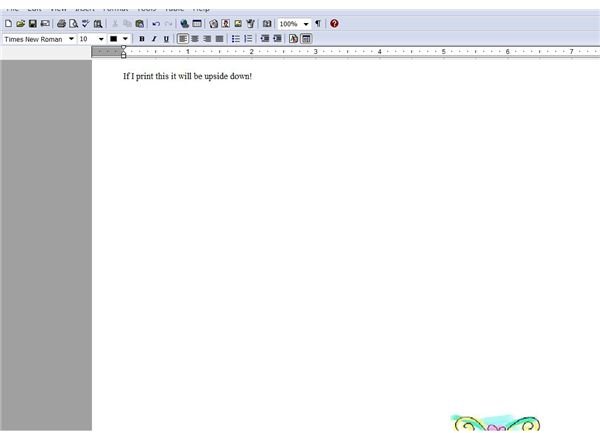The image size is (600, 433).
Task: Redo the last undone action
Action: point(168,24)
